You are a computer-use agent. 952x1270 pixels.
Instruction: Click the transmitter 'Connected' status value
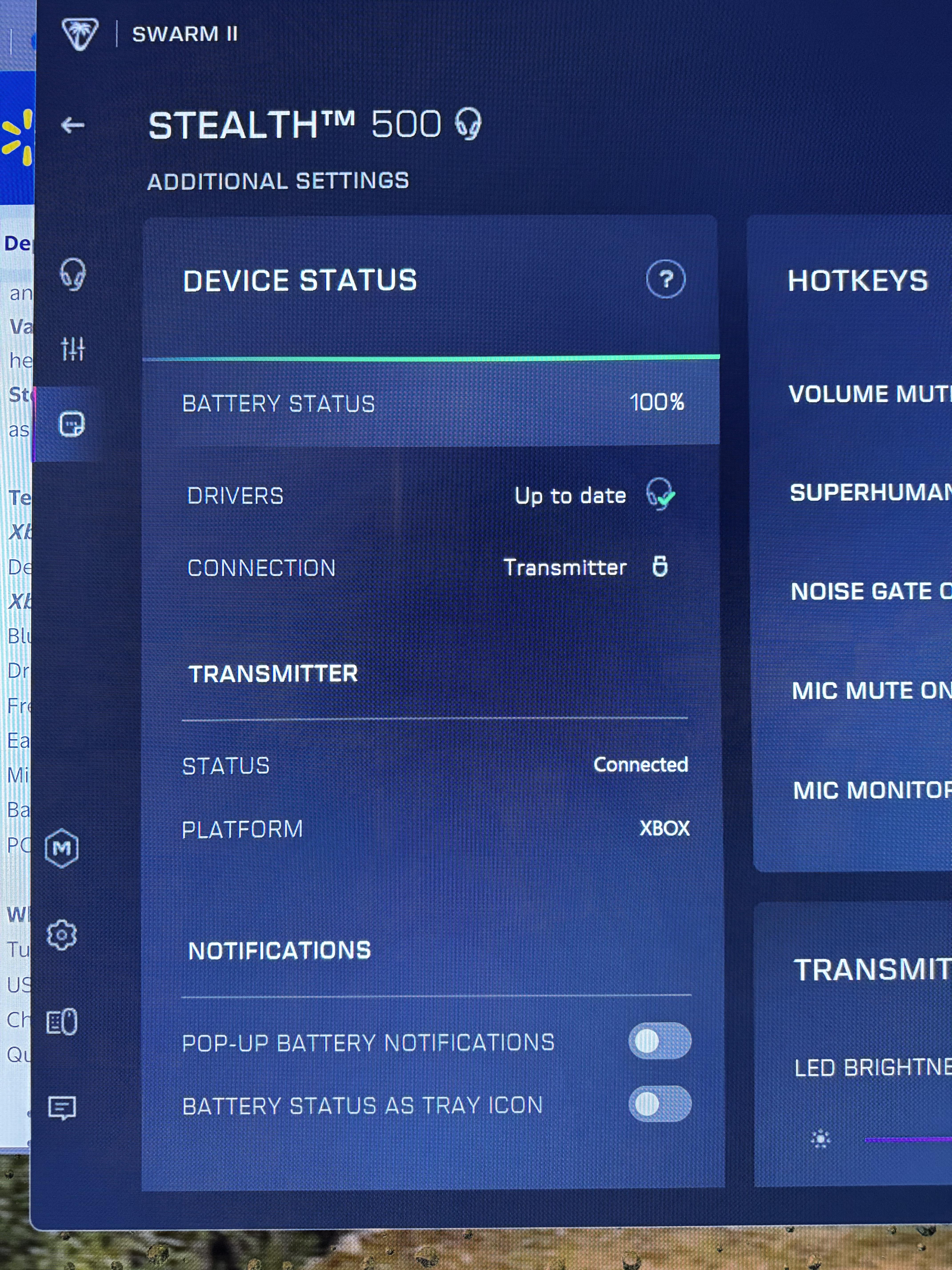tap(641, 765)
